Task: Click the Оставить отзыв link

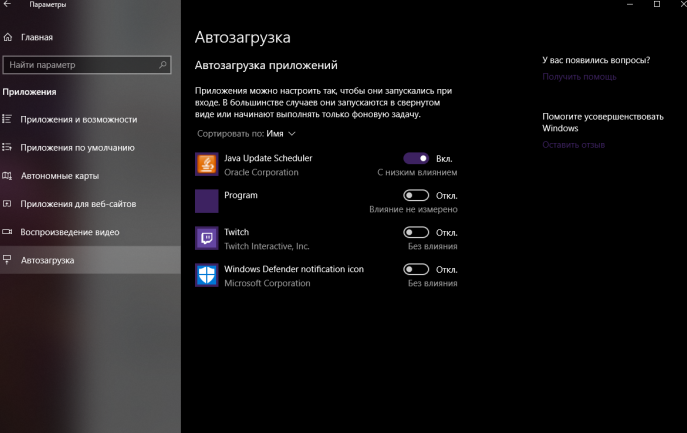Action: (x=574, y=145)
